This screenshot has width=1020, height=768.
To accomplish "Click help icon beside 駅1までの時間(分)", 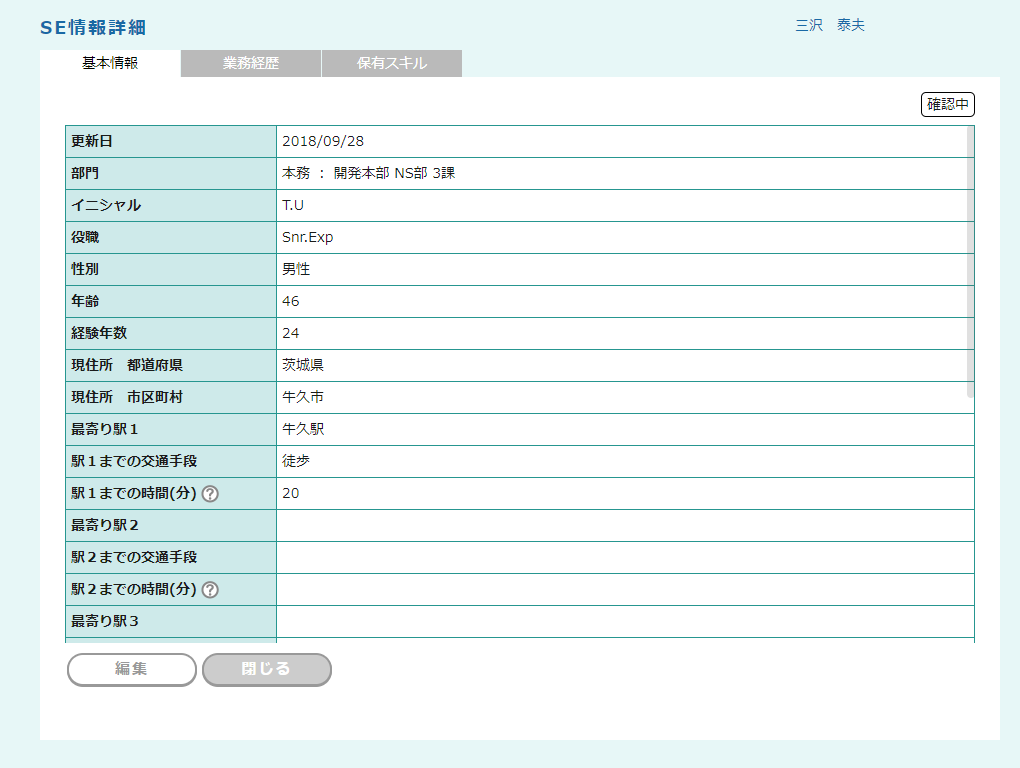I will click(x=210, y=494).
